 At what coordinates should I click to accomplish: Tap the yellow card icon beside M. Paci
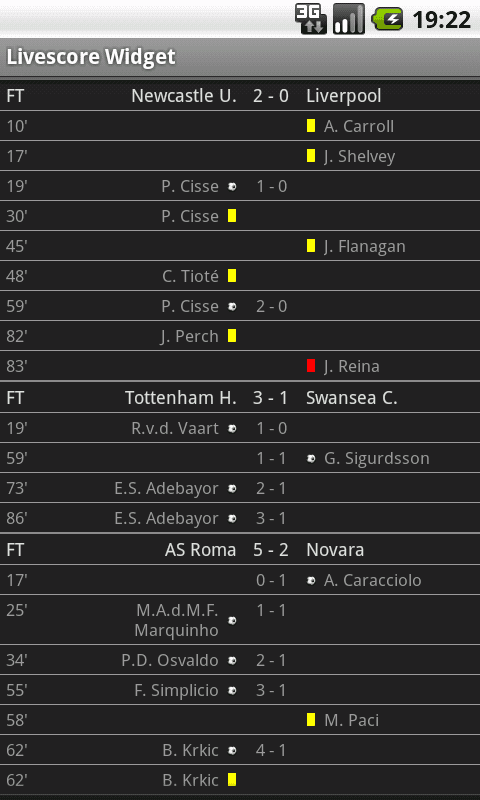[x=311, y=720]
